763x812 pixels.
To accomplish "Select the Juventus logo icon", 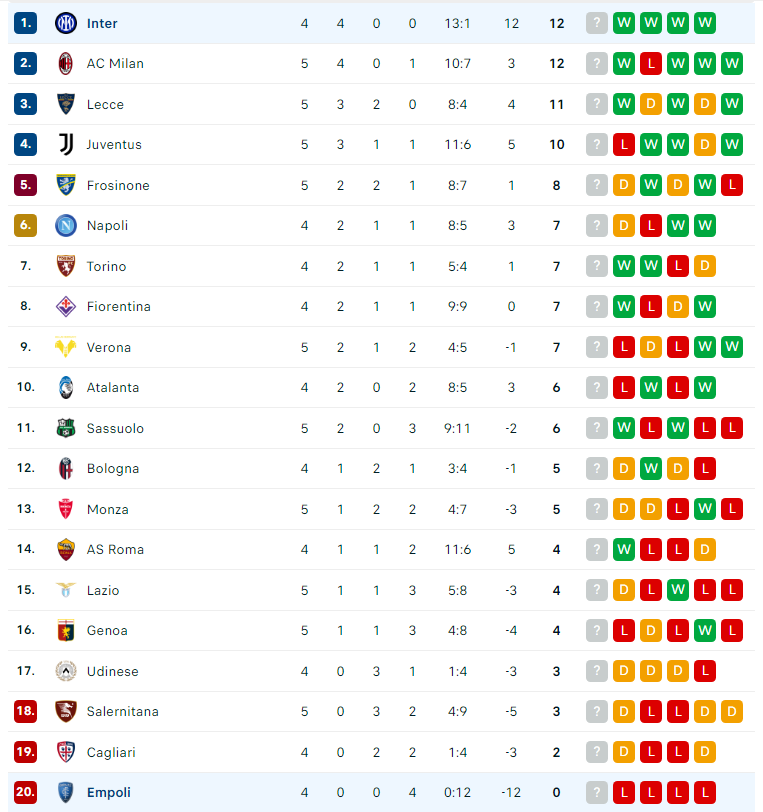I will click(x=66, y=144).
